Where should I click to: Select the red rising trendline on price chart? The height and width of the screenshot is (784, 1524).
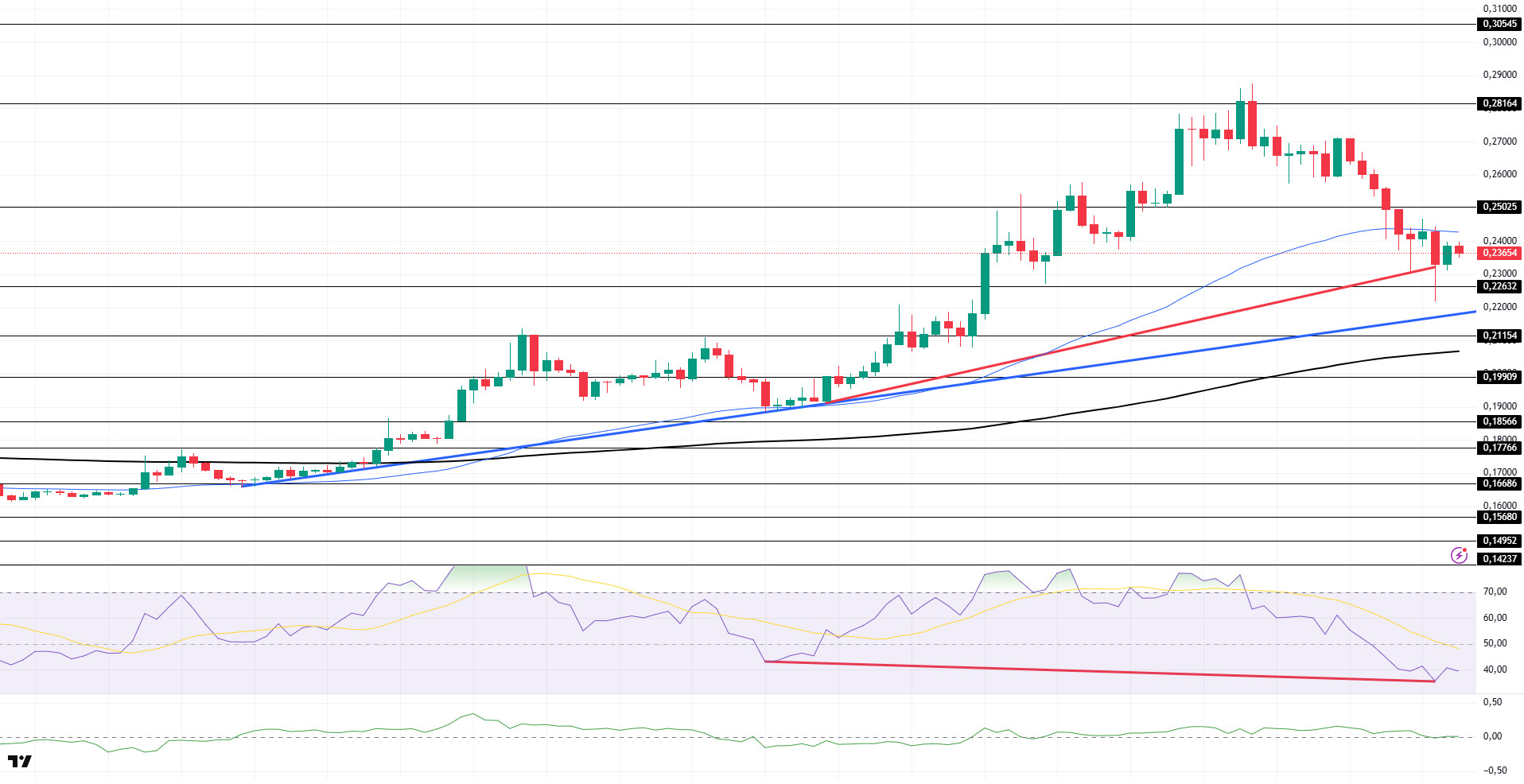coord(1129,336)
